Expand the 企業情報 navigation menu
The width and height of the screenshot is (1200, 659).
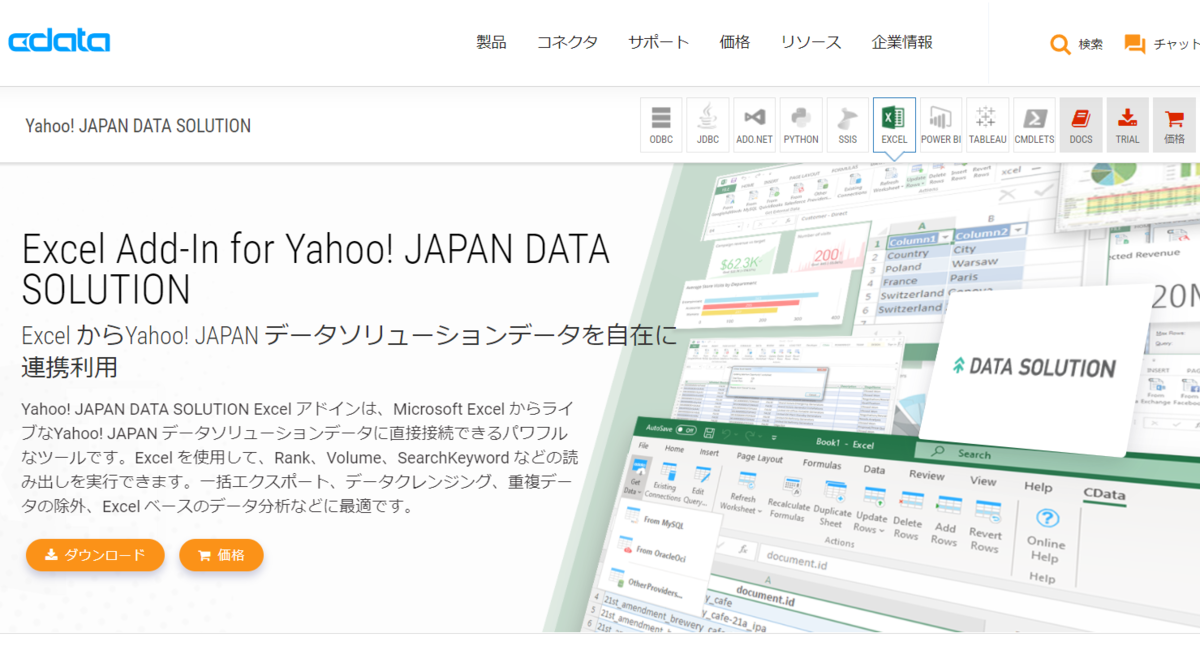coord(902,42)
